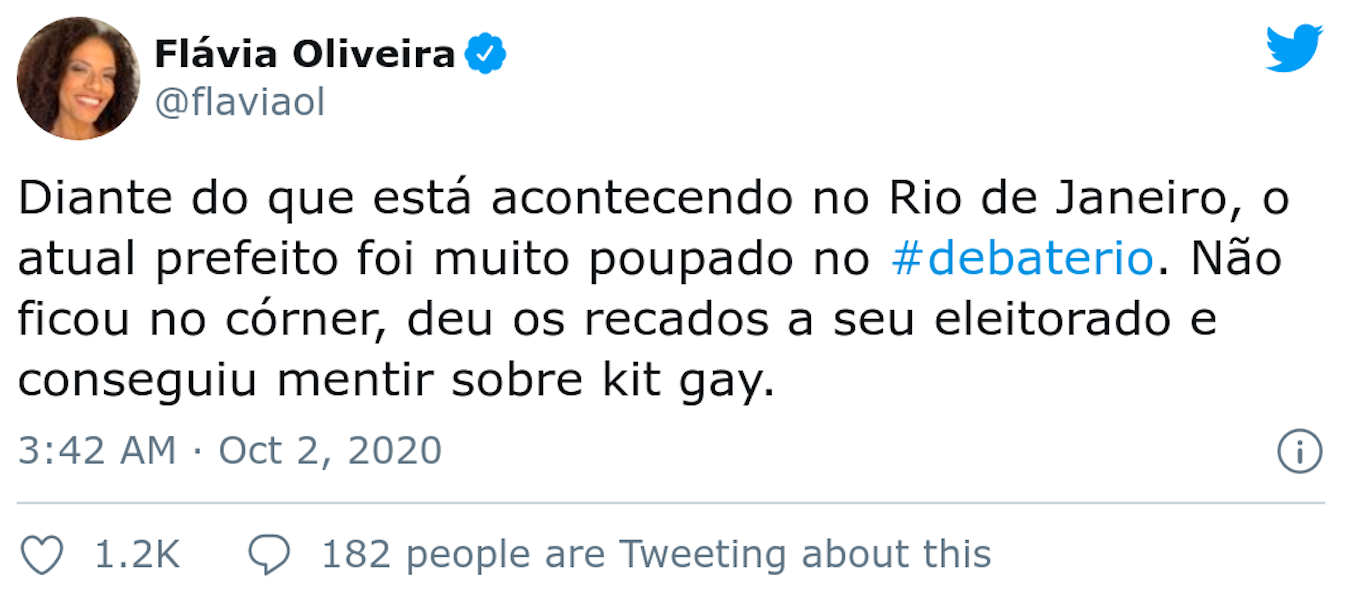Like the tweet with the heart icon
Screen dimensions: 1347x594
click(x=42, y=554)
